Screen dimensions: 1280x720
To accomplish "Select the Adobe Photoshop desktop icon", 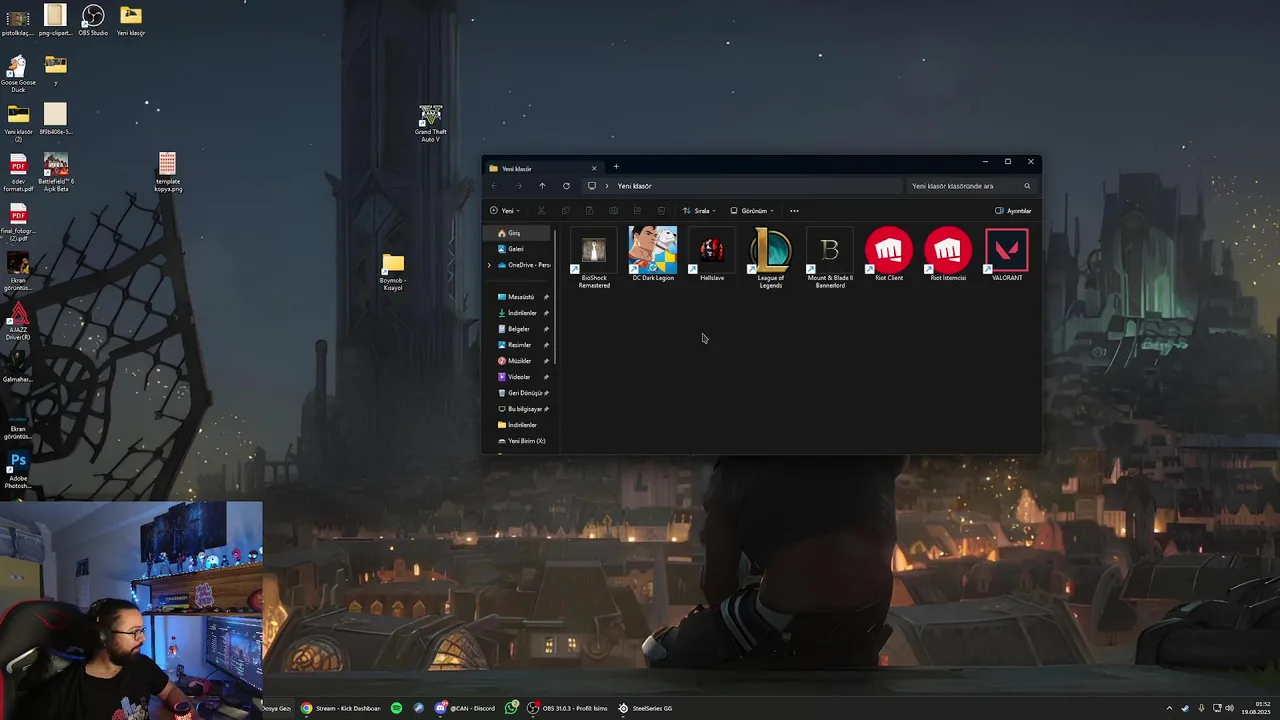I will click(x=18, y=470).
